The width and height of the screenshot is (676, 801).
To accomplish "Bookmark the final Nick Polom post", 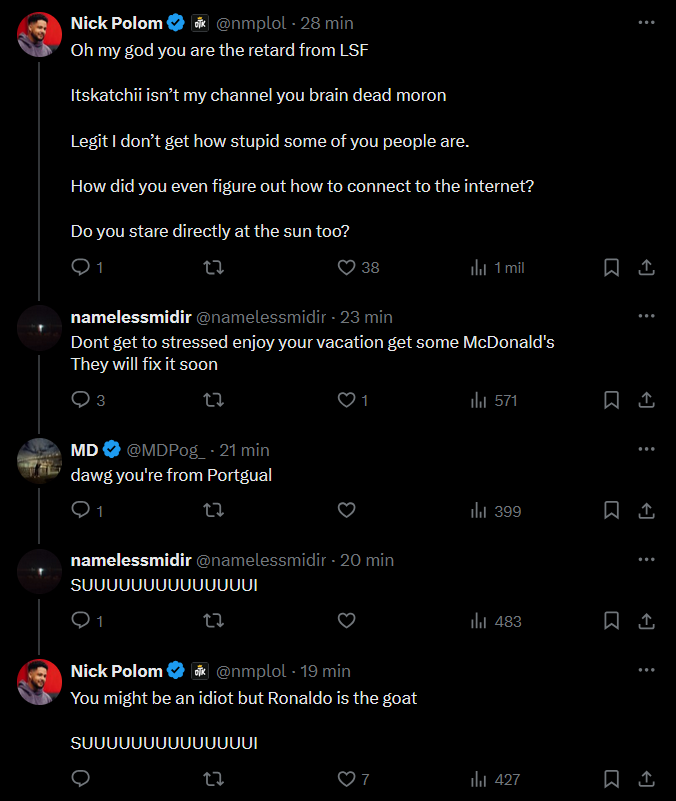I will click(612, 779).
